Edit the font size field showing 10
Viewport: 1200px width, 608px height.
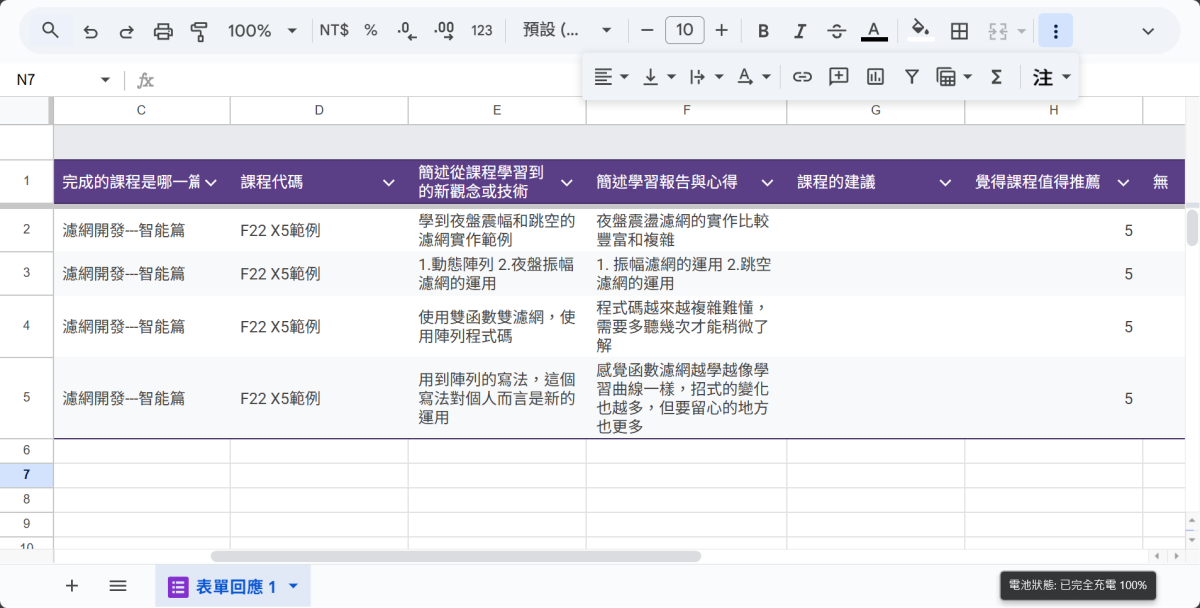(x=684, y=30)
